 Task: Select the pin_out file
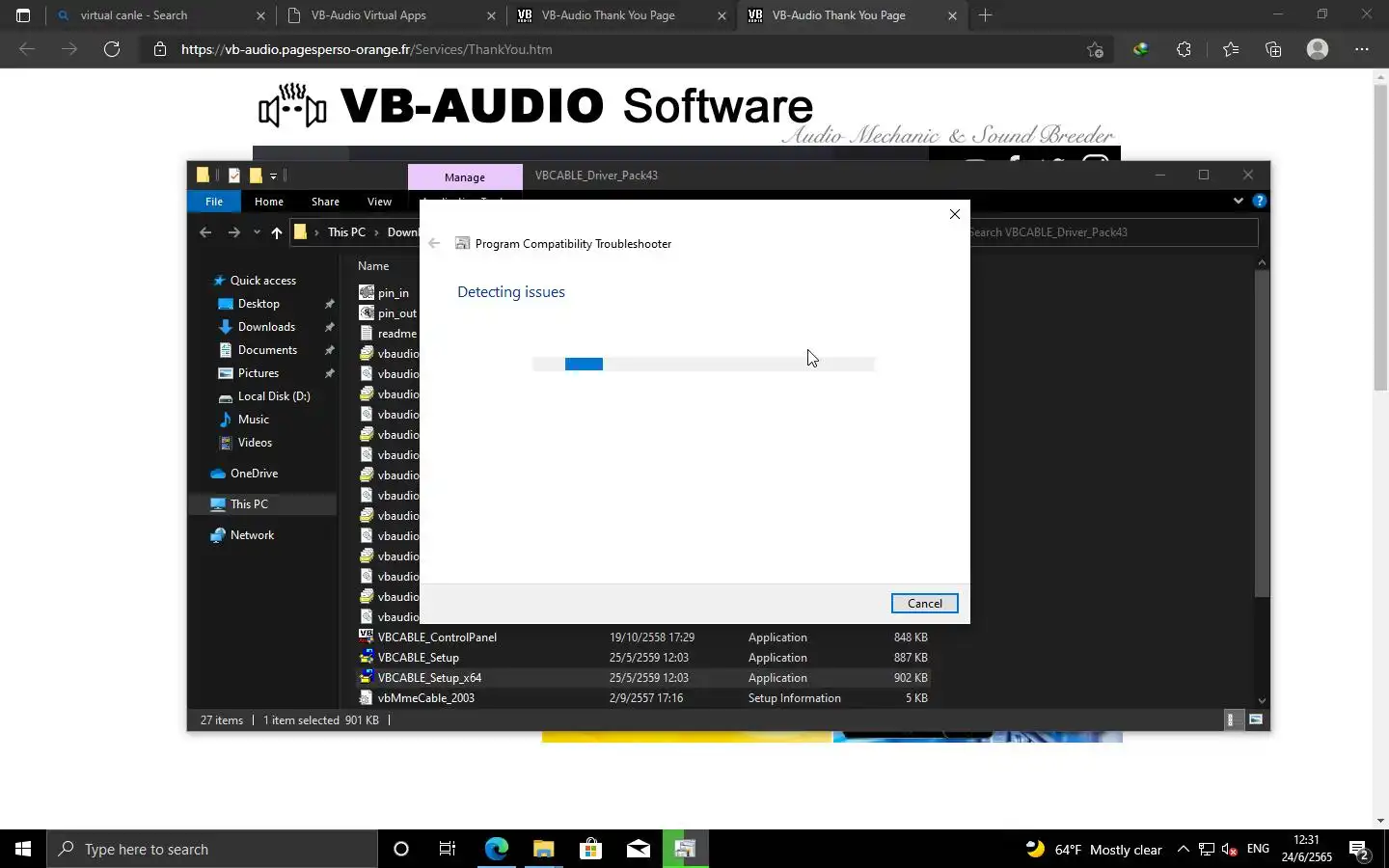point(396,313)
